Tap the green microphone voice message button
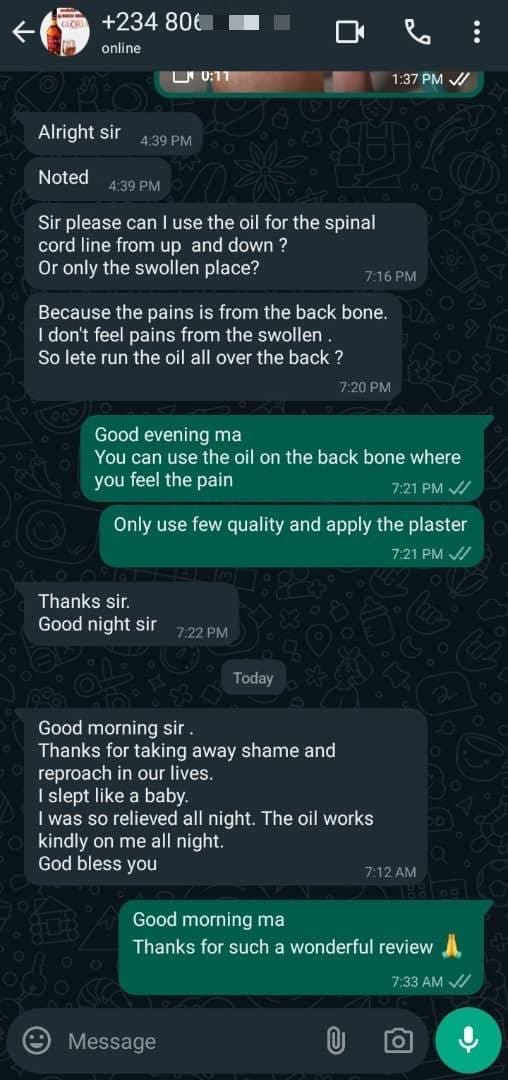Image resolution: width=508 pixels, height=1080 pixels. click(x=469, y=1040)
